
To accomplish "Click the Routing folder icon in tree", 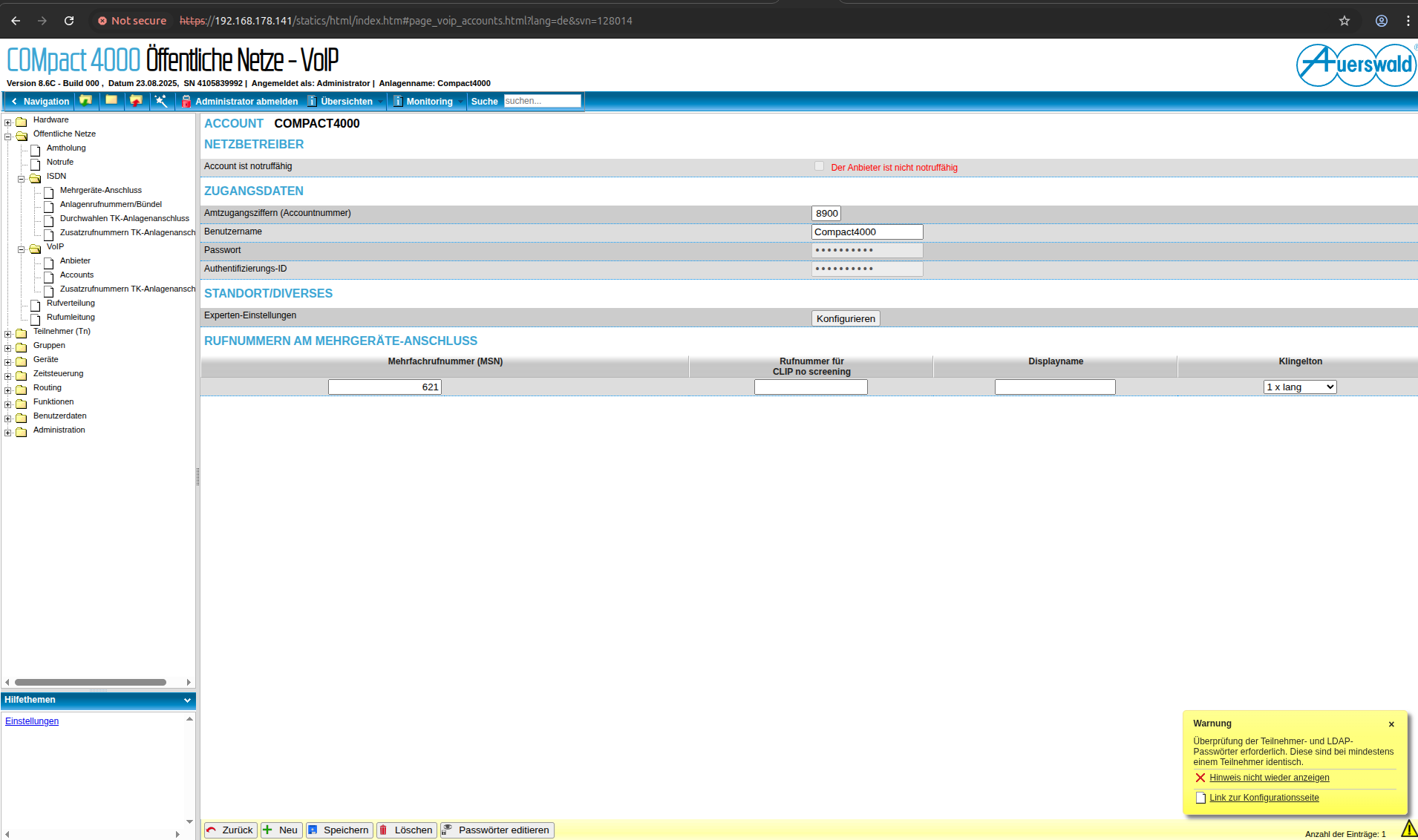I will [x=22, y=389].
